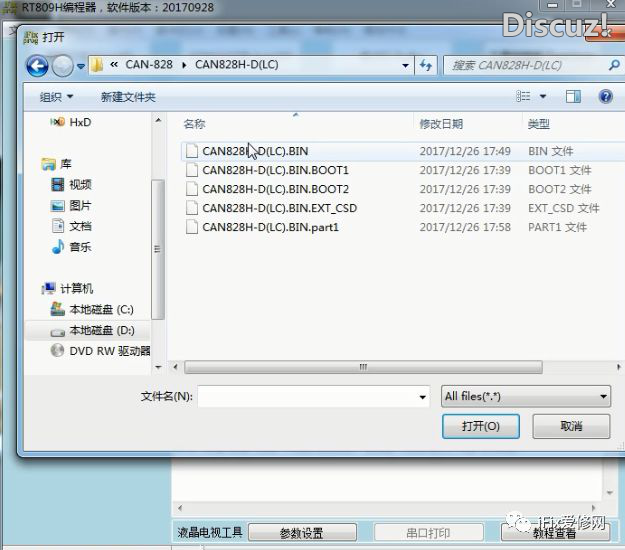Click the horizontal scrollbar thumb in file list

(x=363, y=367)
